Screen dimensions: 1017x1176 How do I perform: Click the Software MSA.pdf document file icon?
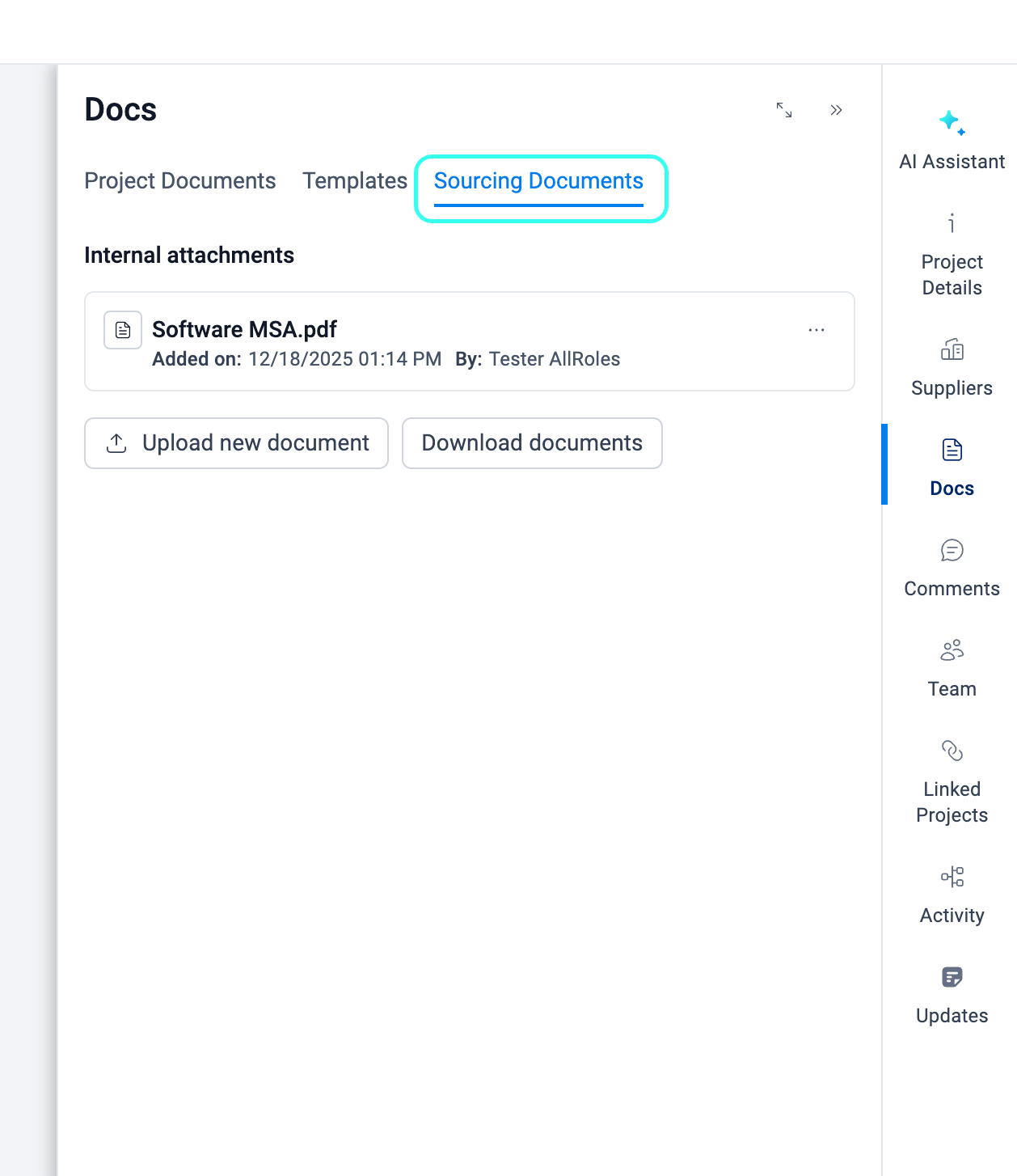coord(123,330)
